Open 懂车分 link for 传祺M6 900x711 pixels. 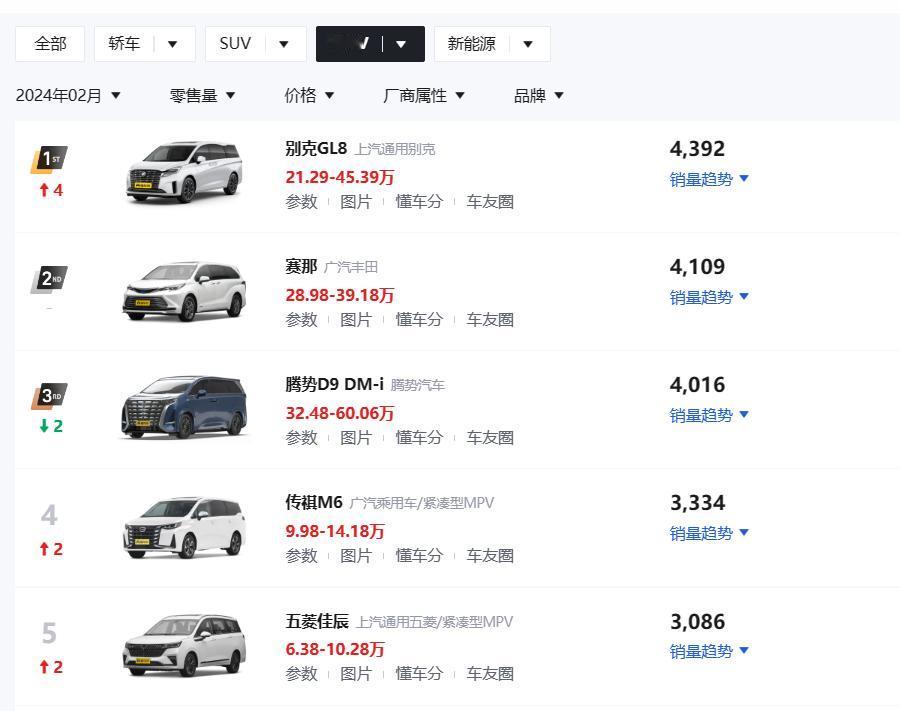tap(419, 555)
